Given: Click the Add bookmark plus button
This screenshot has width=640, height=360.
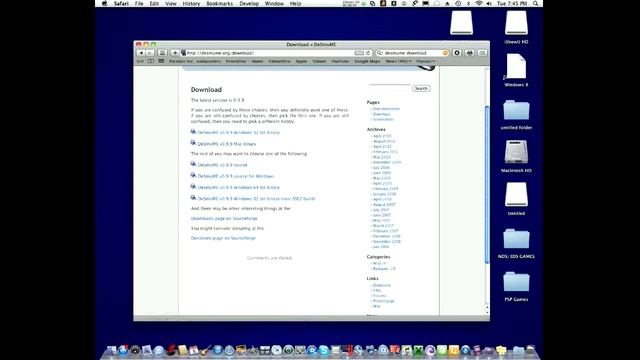Looking at the screenshot, I should (175, 53).
